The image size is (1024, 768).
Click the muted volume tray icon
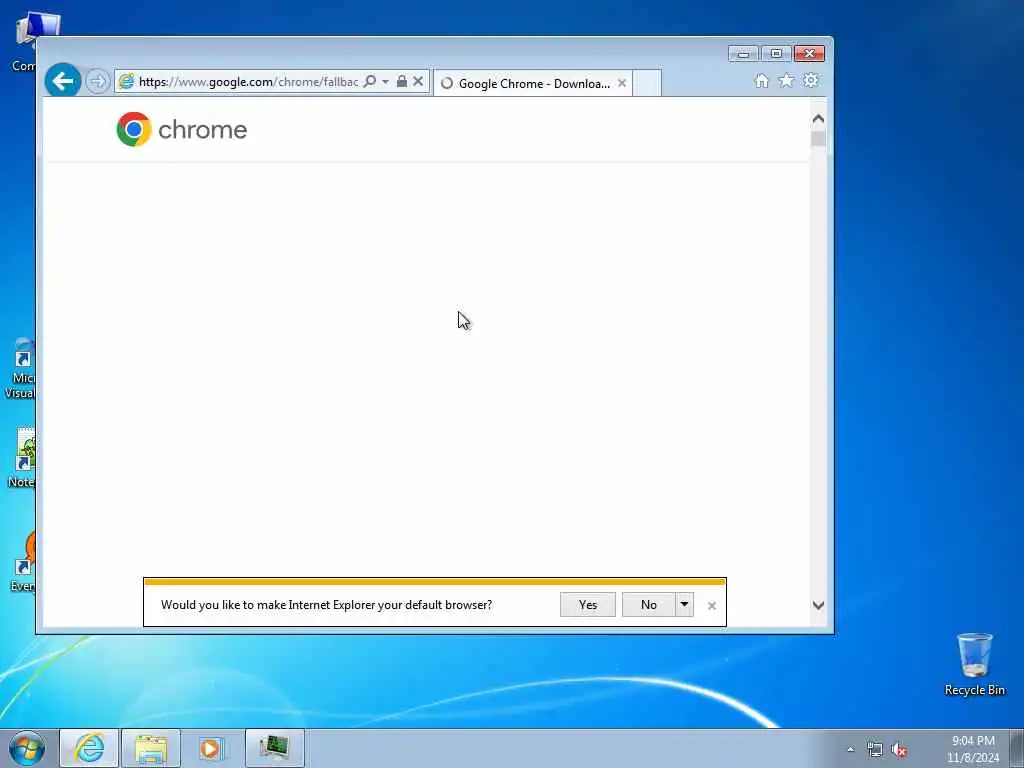tap(899, 750)
